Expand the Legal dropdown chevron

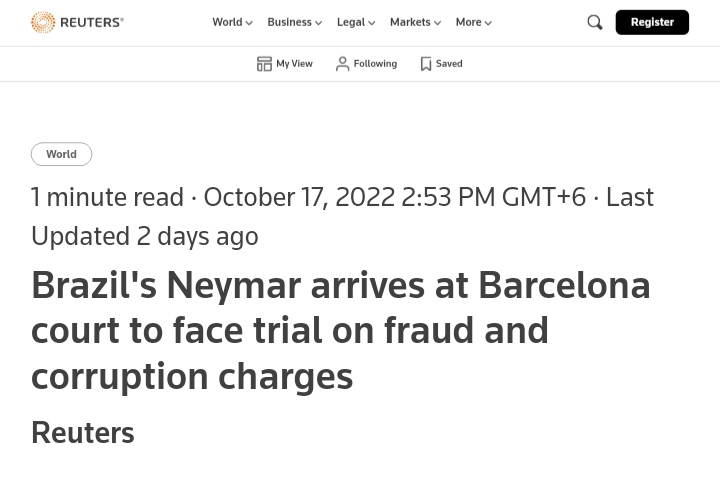coord(371,23)
